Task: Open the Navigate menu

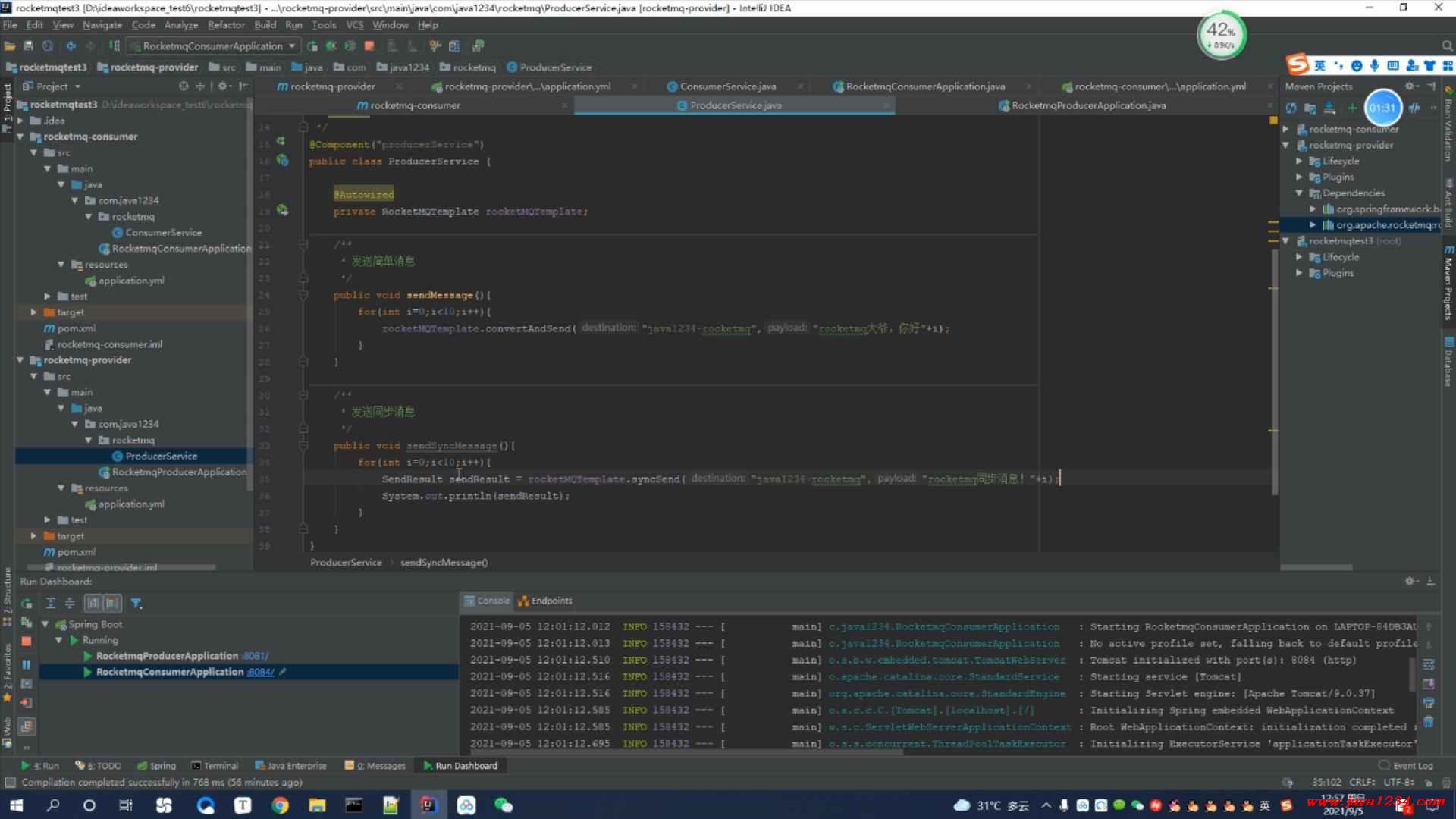Action: (102, 25)
